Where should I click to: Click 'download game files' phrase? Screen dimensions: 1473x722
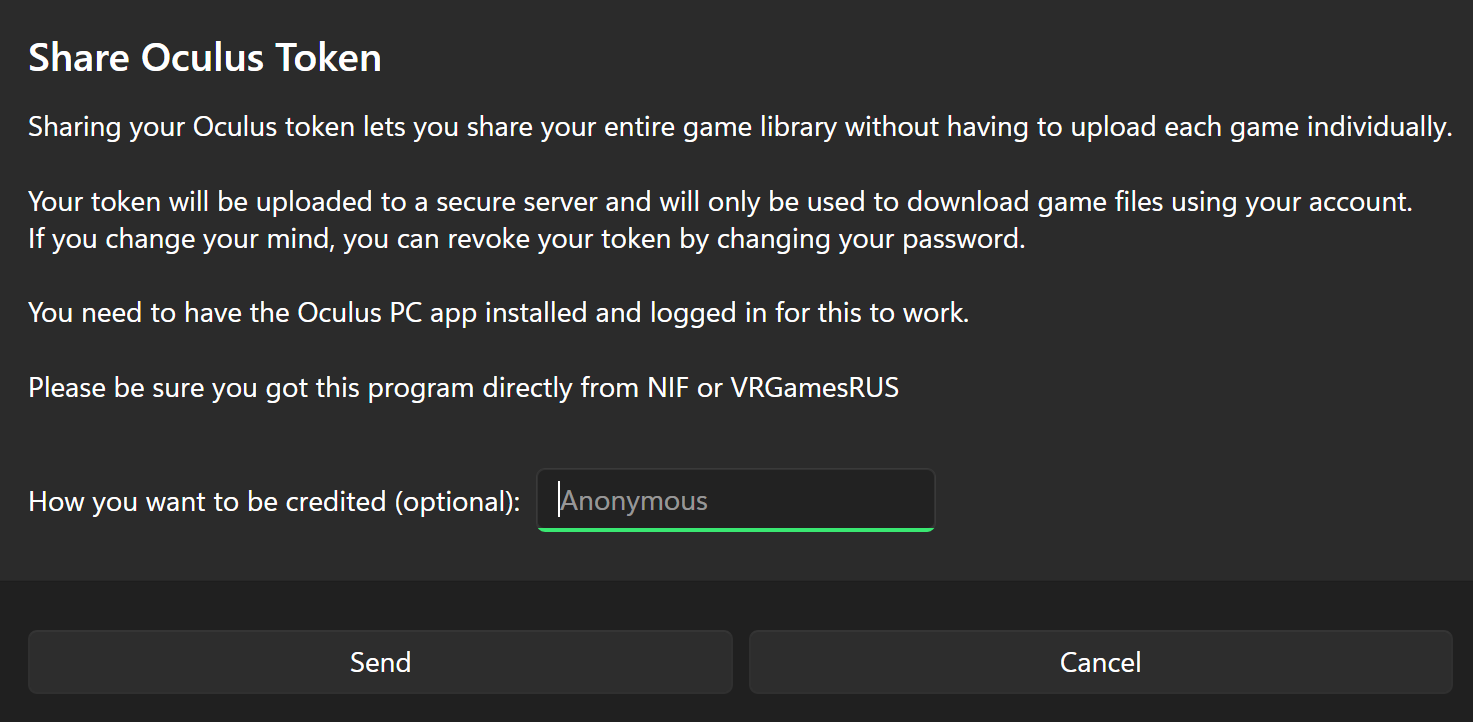pyautogui.click(x=1036, y=202)
